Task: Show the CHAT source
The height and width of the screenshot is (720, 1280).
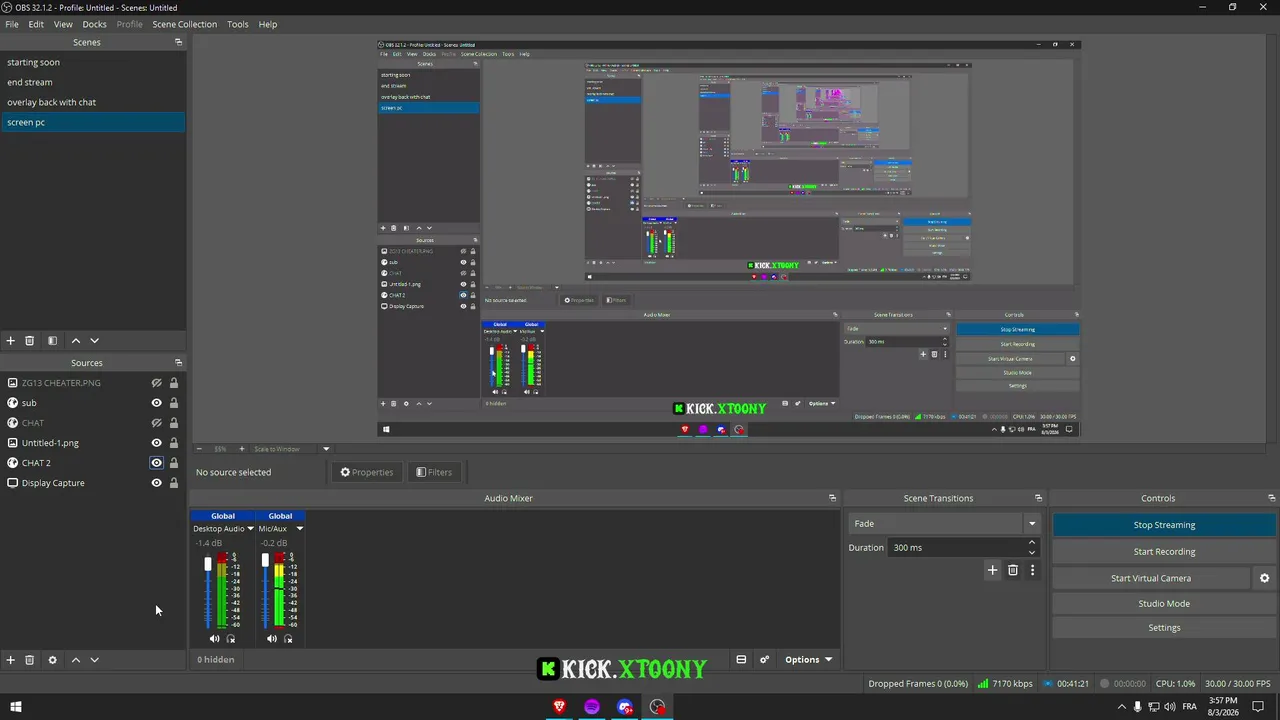Action: click(156, 423)
